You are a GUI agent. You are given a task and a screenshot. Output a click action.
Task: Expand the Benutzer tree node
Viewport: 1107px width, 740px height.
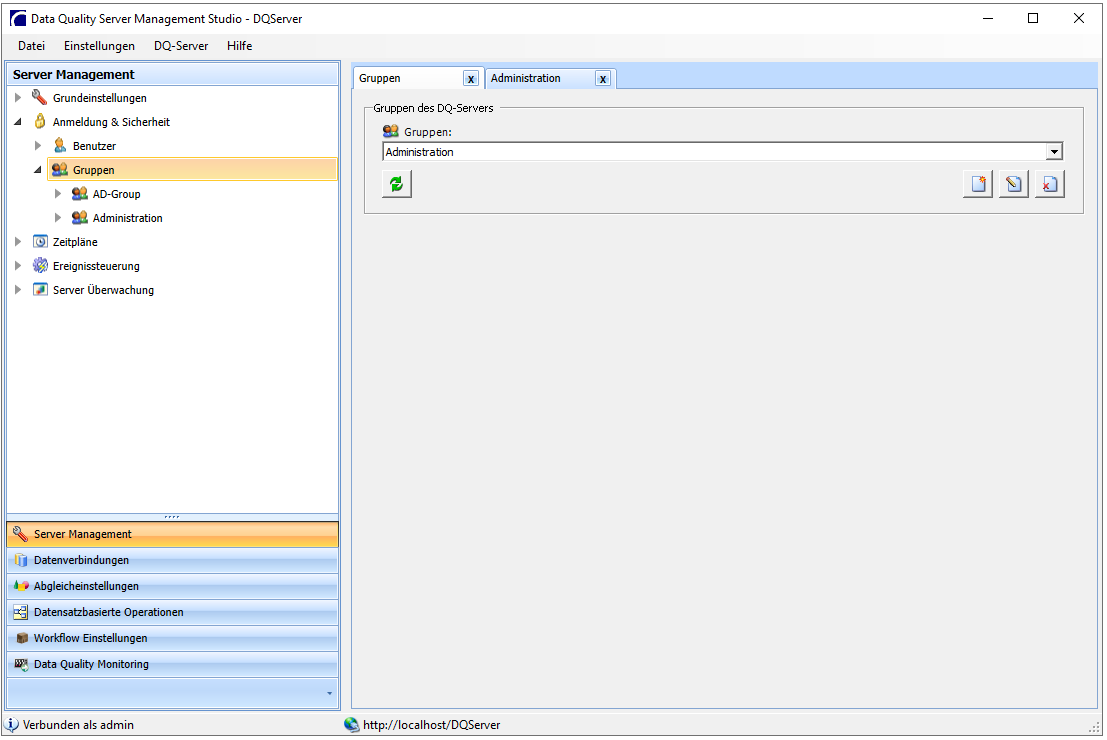pyautogui.click(x=38, y=145)
